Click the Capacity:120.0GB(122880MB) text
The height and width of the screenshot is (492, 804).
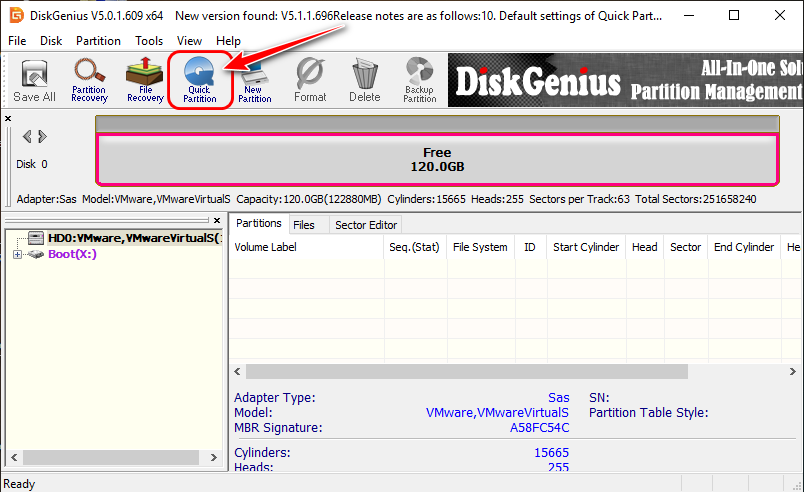[x=309, y=199]
